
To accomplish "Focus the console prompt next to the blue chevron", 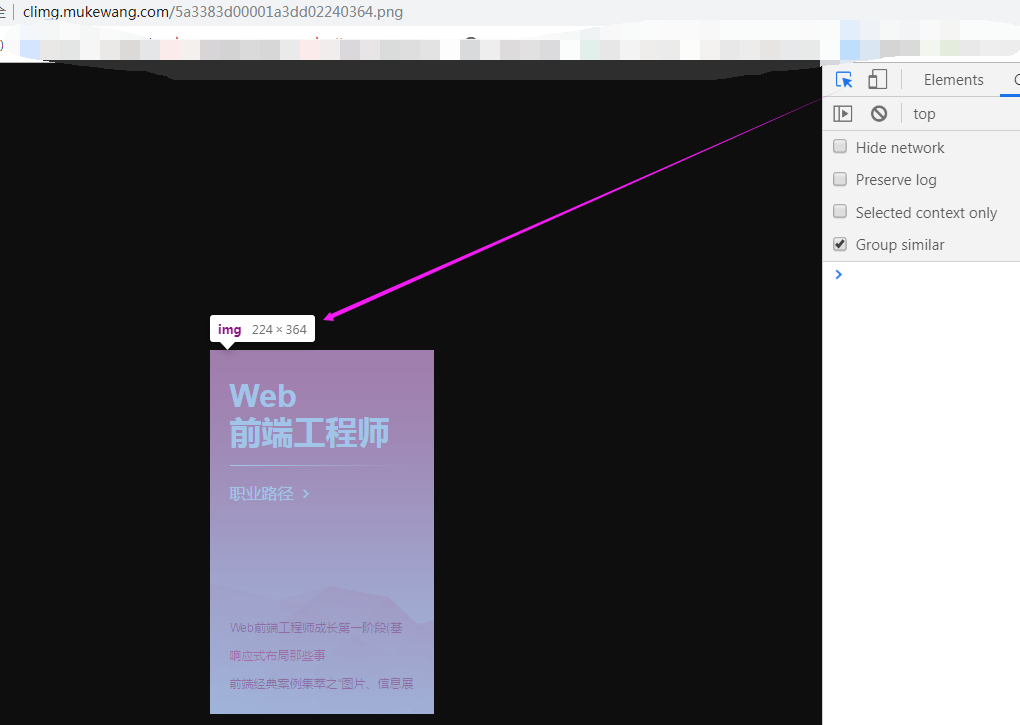I will (930, 274).
